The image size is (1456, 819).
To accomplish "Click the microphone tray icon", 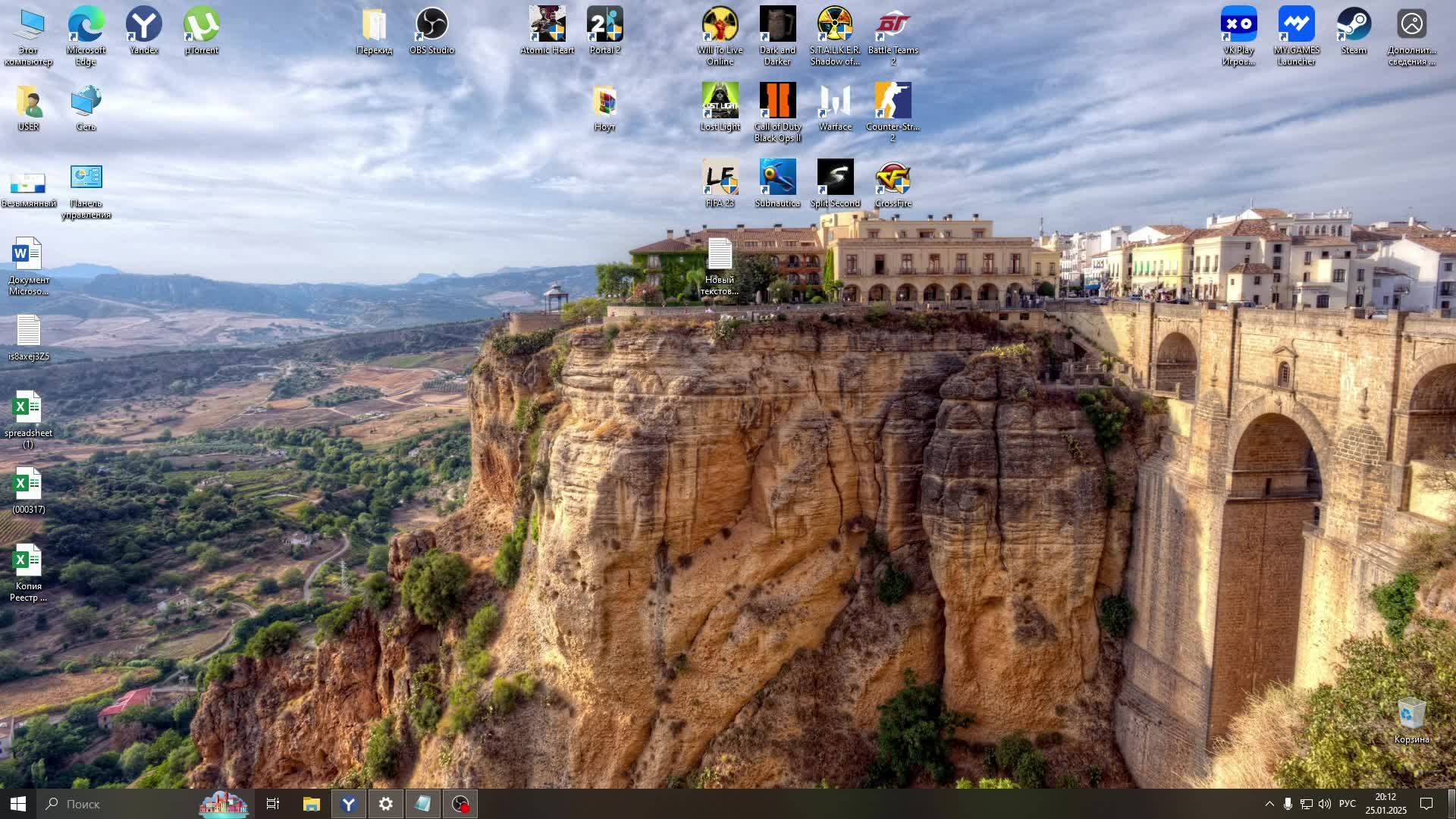I will [x=1288, y=804].
